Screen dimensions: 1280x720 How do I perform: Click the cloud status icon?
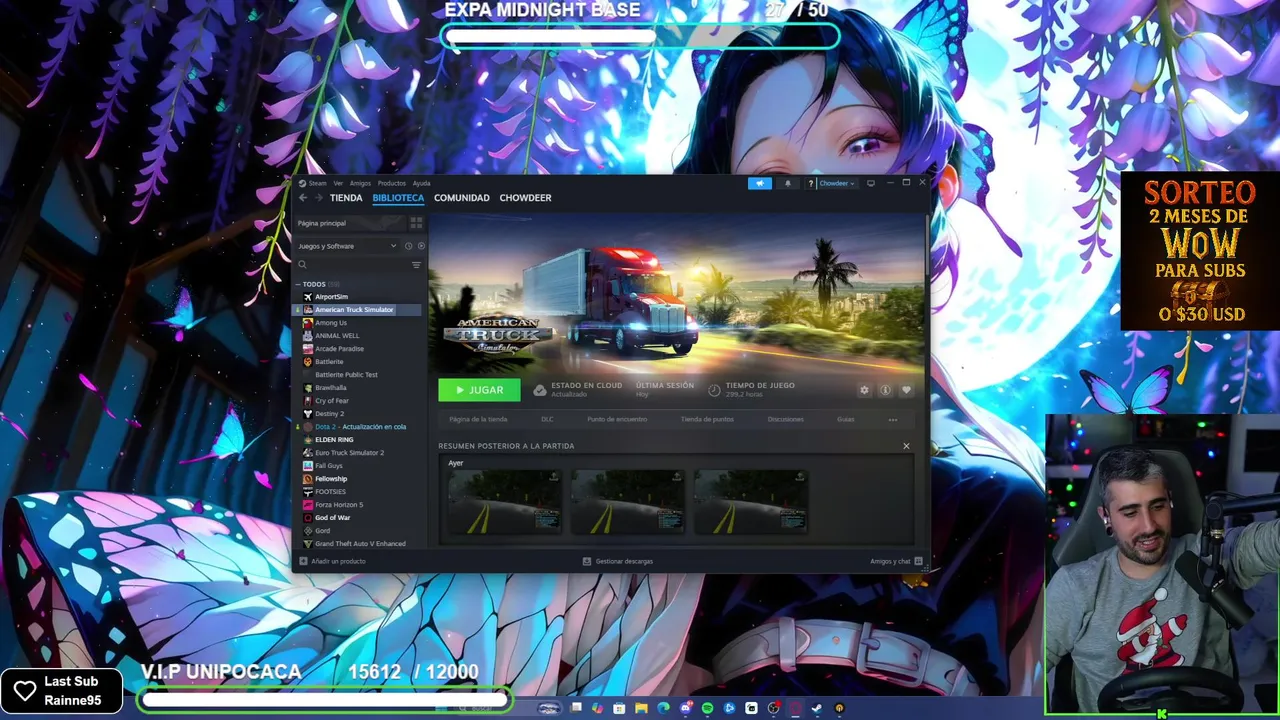pyautogui.click(x=540, y=390)
